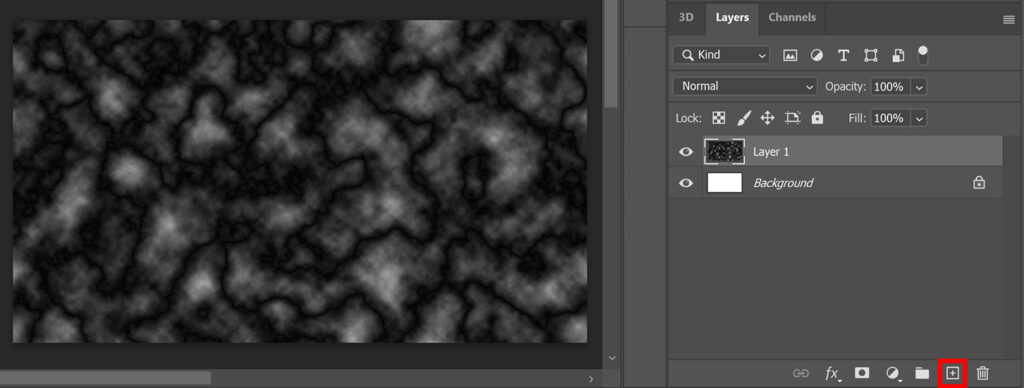Hide Layer 1 with eye icon
The width and height of the screenshot is (1024, 388).
click(686, 152)
